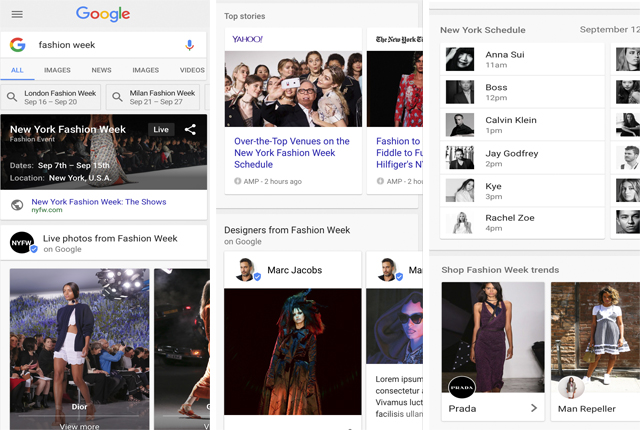Click Live photos from Fashion Week title
This screenshot has height=430, width=640.
[x=110, y=238]
